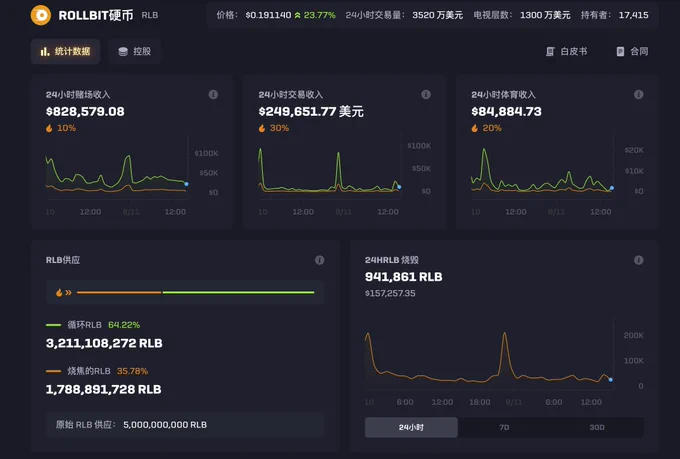Click the price change 23.77% indicator
This screenshot has height=459, width=680.
(x=315, y=15)
